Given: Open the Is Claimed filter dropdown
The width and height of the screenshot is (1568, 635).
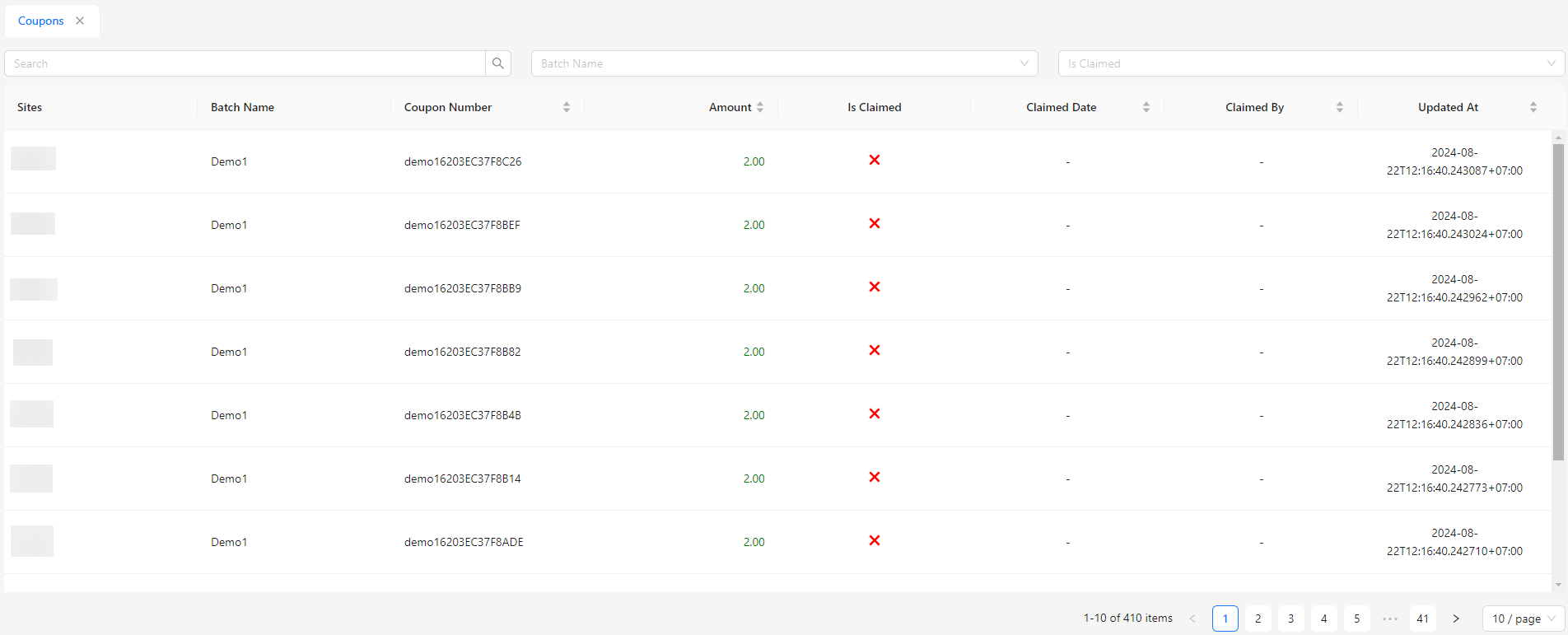Looking at the screenshot, I should 1311,63.
